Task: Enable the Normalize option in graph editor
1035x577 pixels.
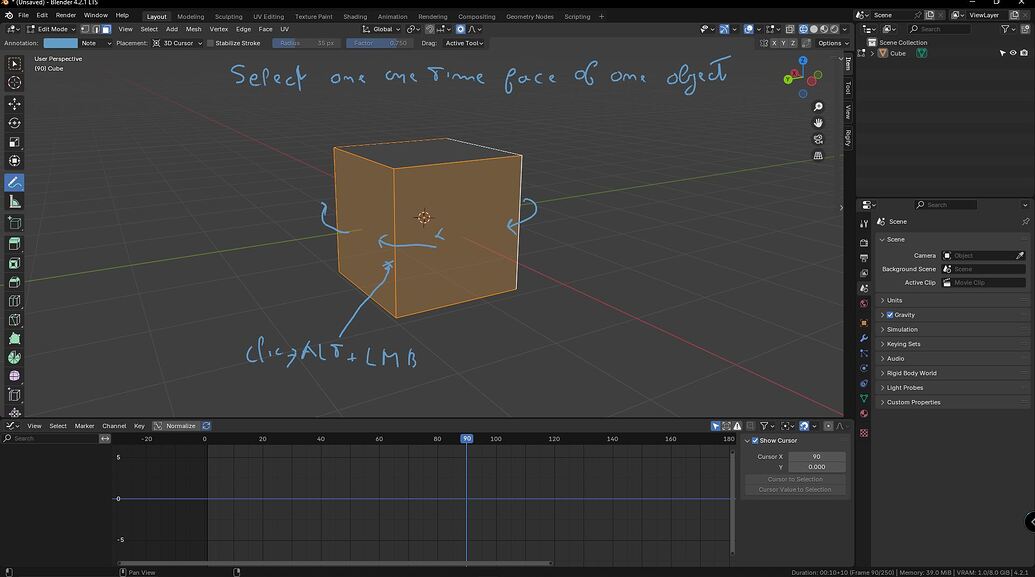Action: [175, 426]
